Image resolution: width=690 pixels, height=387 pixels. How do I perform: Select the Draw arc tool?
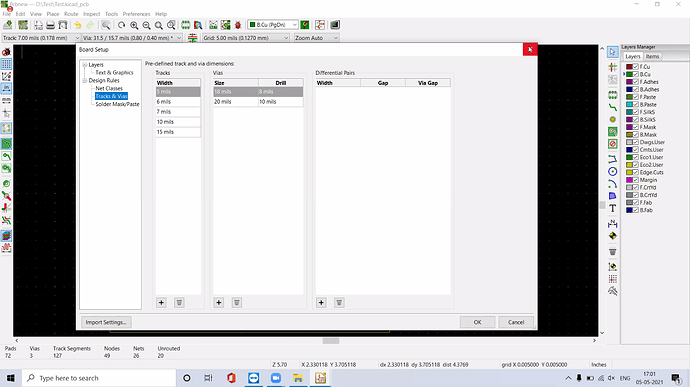pos(613,184)
